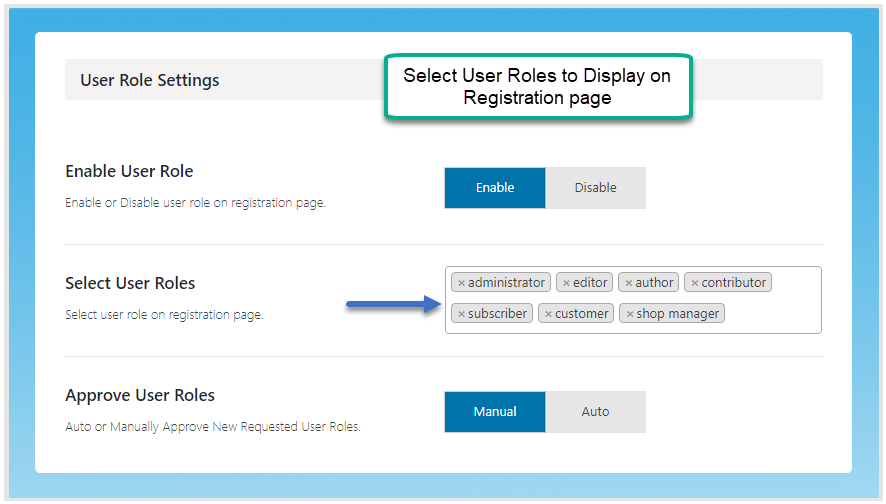
Task: Remove the customer role tag
Action: pyautogui.click(x=548, y=314)
